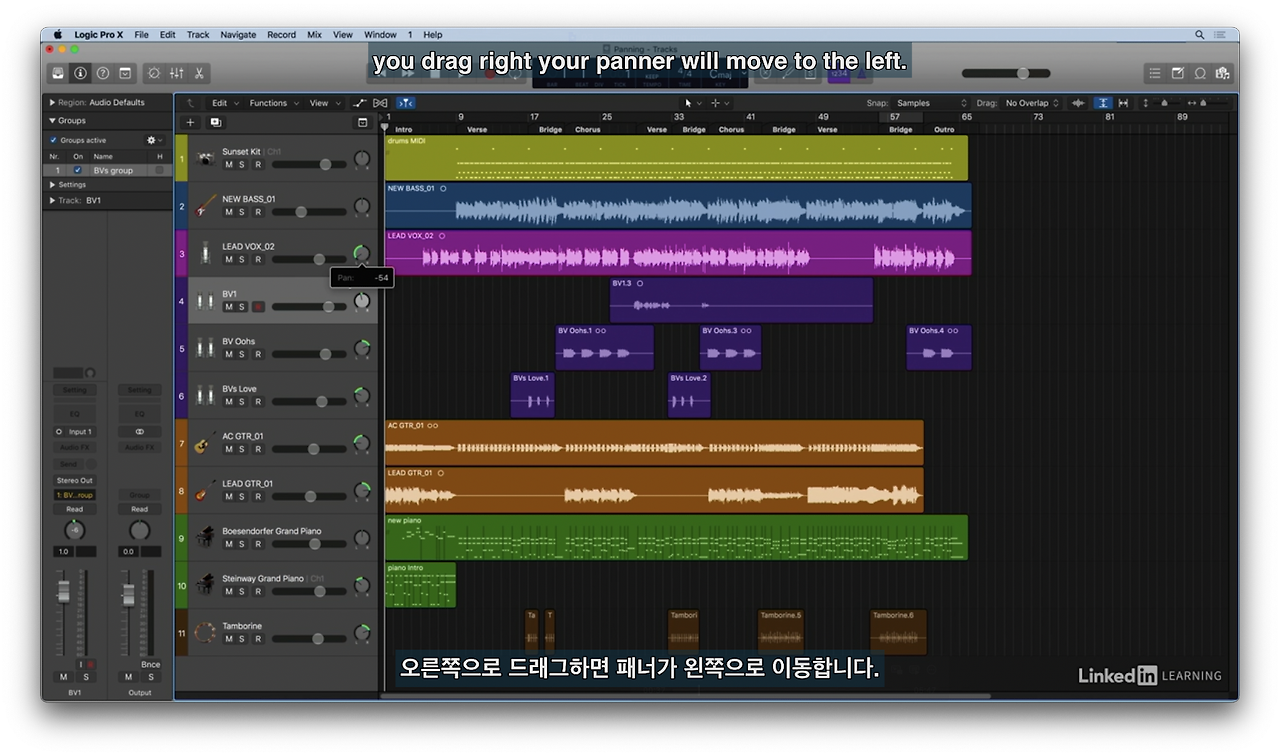Open the Mix menu in menu bar
1280x756 pixels.
tap(314, 35)
